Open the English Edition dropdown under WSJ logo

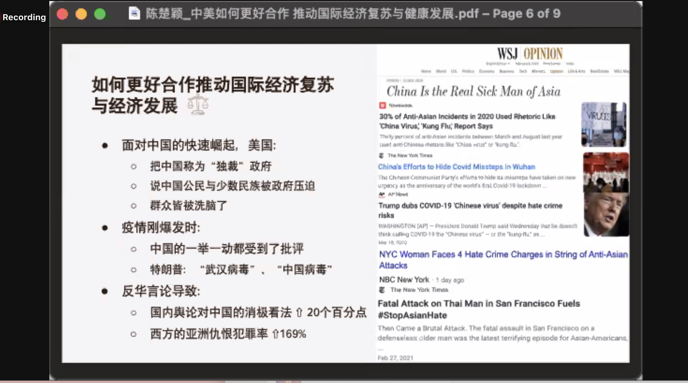(498, 64)
